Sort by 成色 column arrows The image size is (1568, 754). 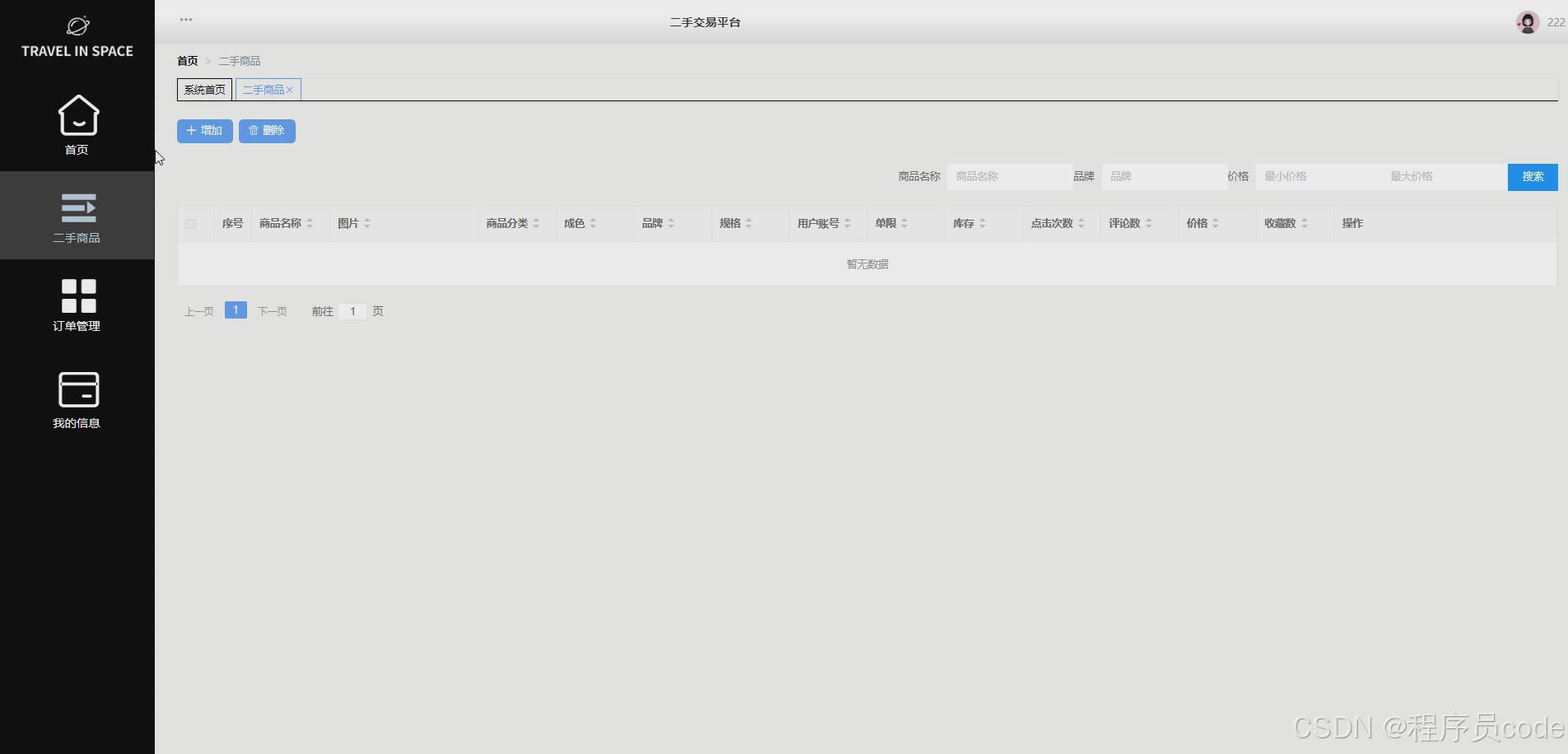593,223
